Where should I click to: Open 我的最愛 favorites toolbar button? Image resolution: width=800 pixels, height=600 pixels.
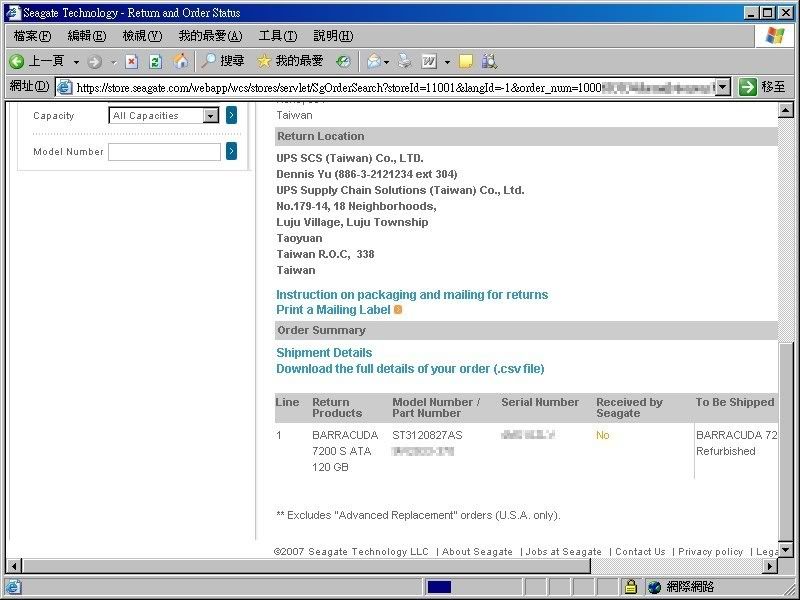pos(290,61)
